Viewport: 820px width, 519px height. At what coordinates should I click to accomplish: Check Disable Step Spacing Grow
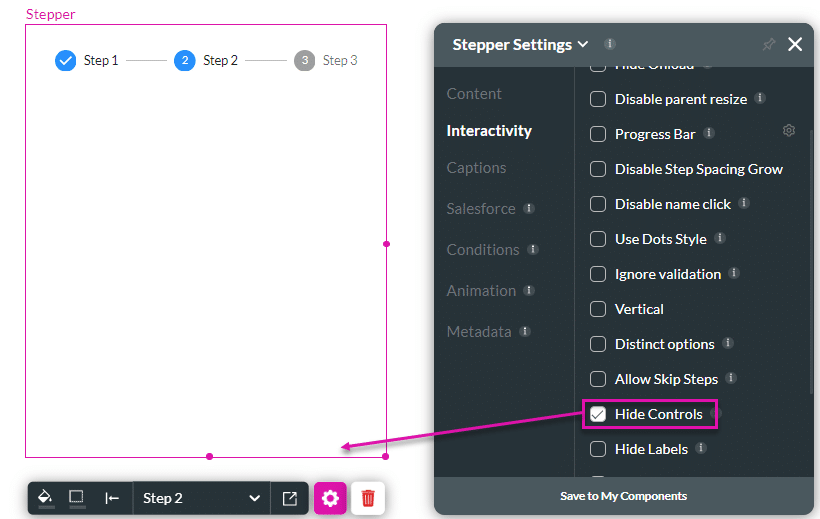pos(598,169)
